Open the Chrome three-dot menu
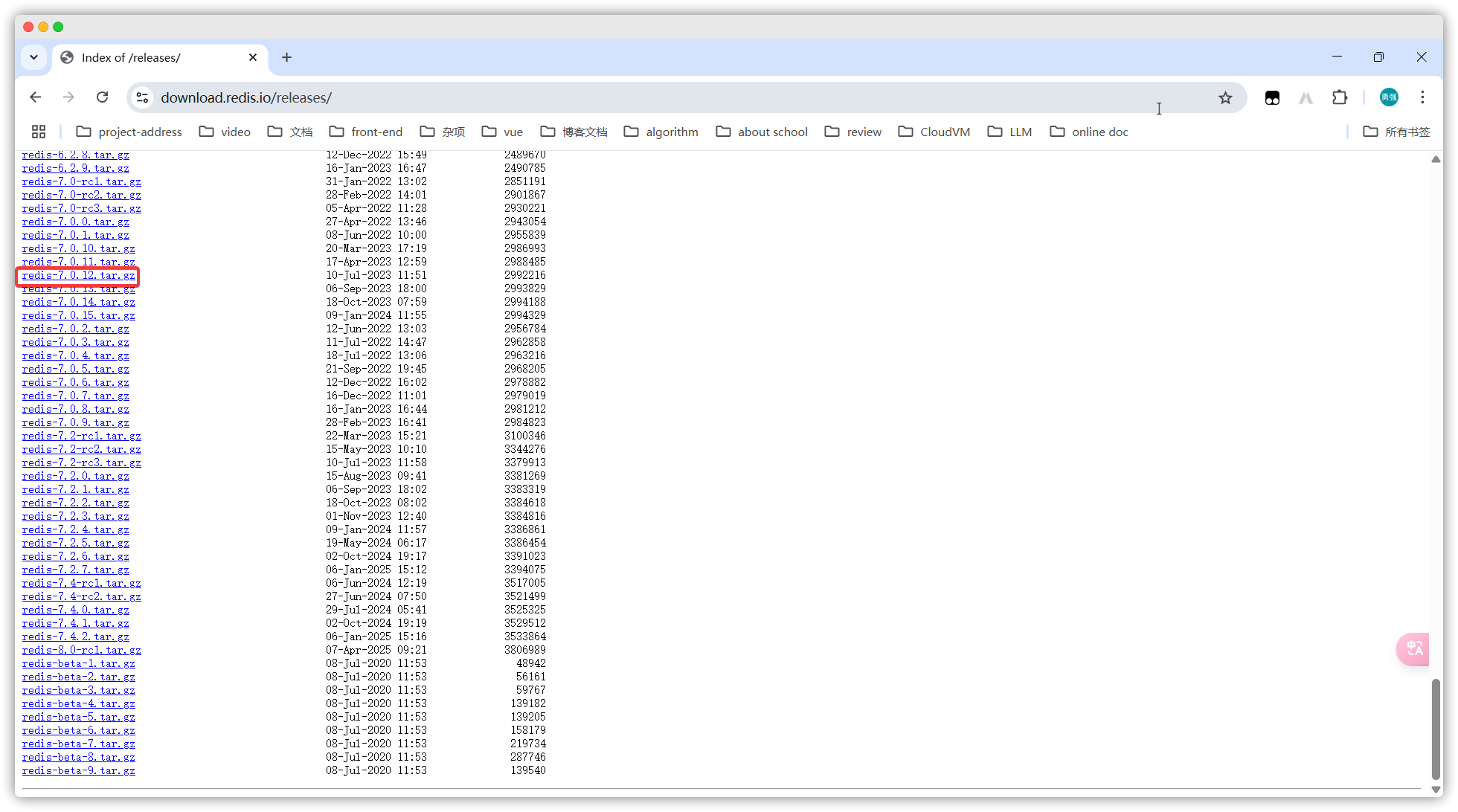1458x812 pixels. pos(1422,97)
